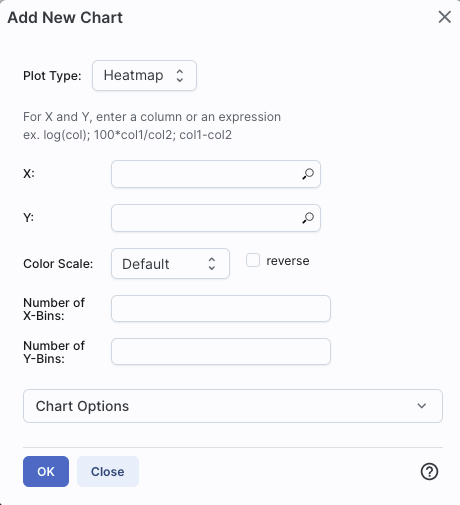Click the Close button
This screenshot has width=460, height=505.
[108, 472]
